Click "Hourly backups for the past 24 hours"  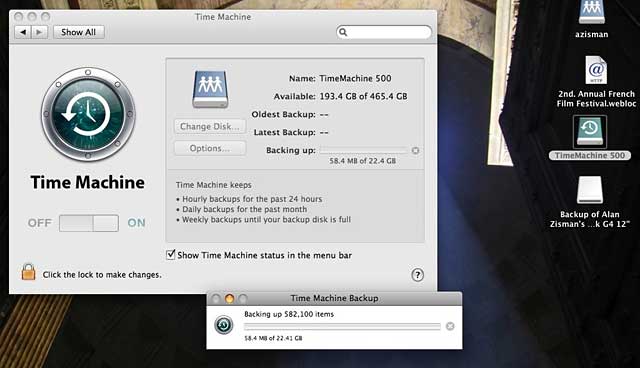pyautogui.click(x=252, y=199)
